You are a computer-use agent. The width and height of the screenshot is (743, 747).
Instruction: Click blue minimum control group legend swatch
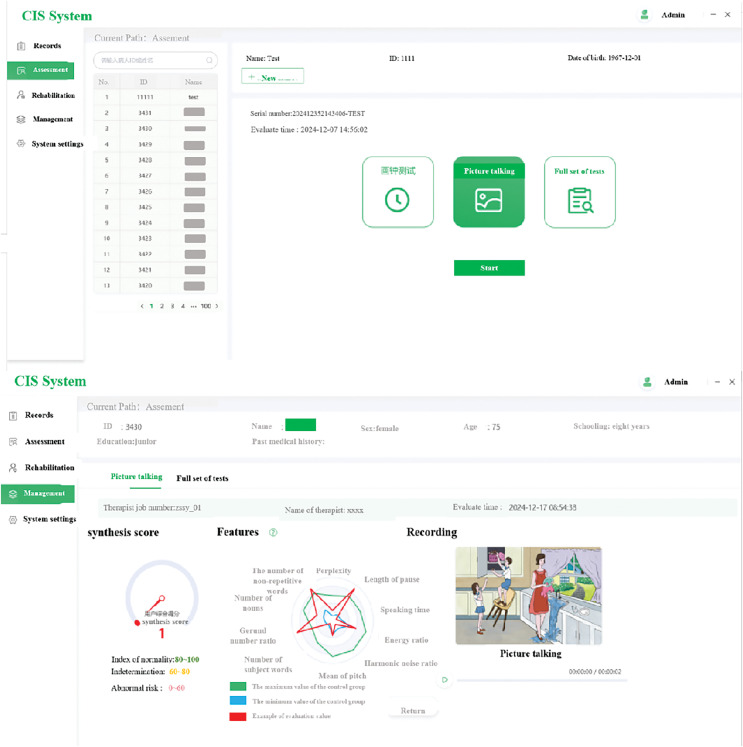[x=238, y=701]
